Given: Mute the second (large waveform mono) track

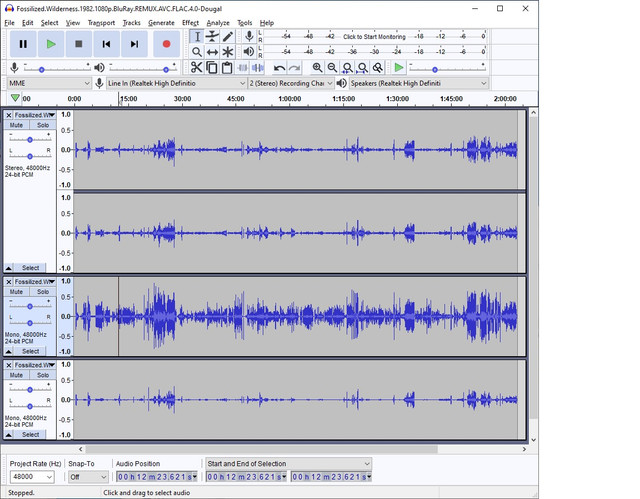Looking at the screenshot, I should (16, 292).
